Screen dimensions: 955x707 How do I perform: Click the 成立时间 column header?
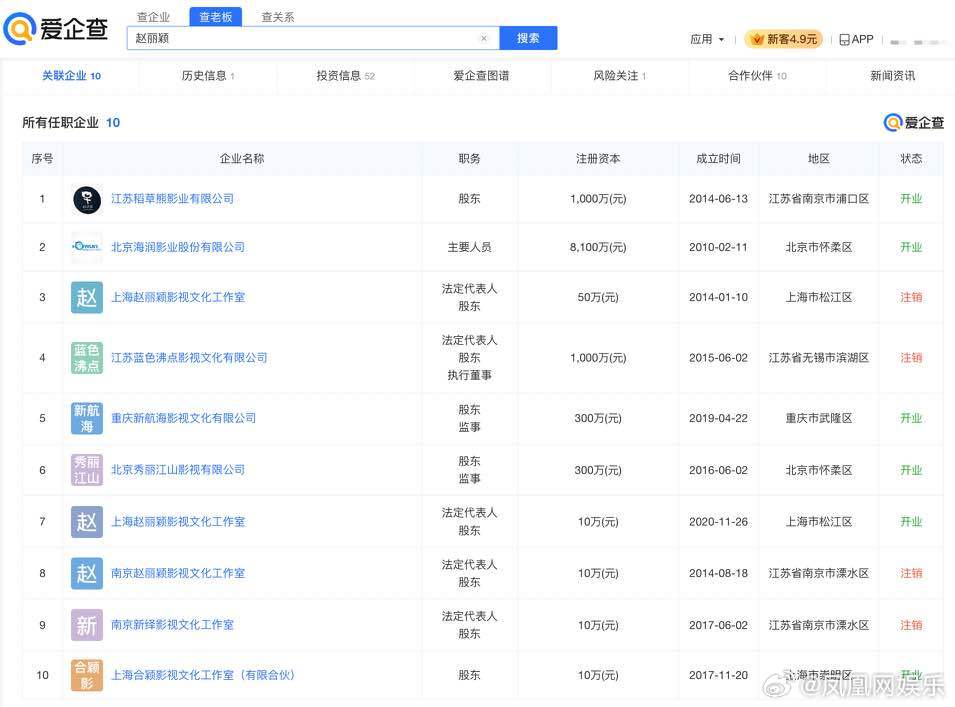click(719, 159)
